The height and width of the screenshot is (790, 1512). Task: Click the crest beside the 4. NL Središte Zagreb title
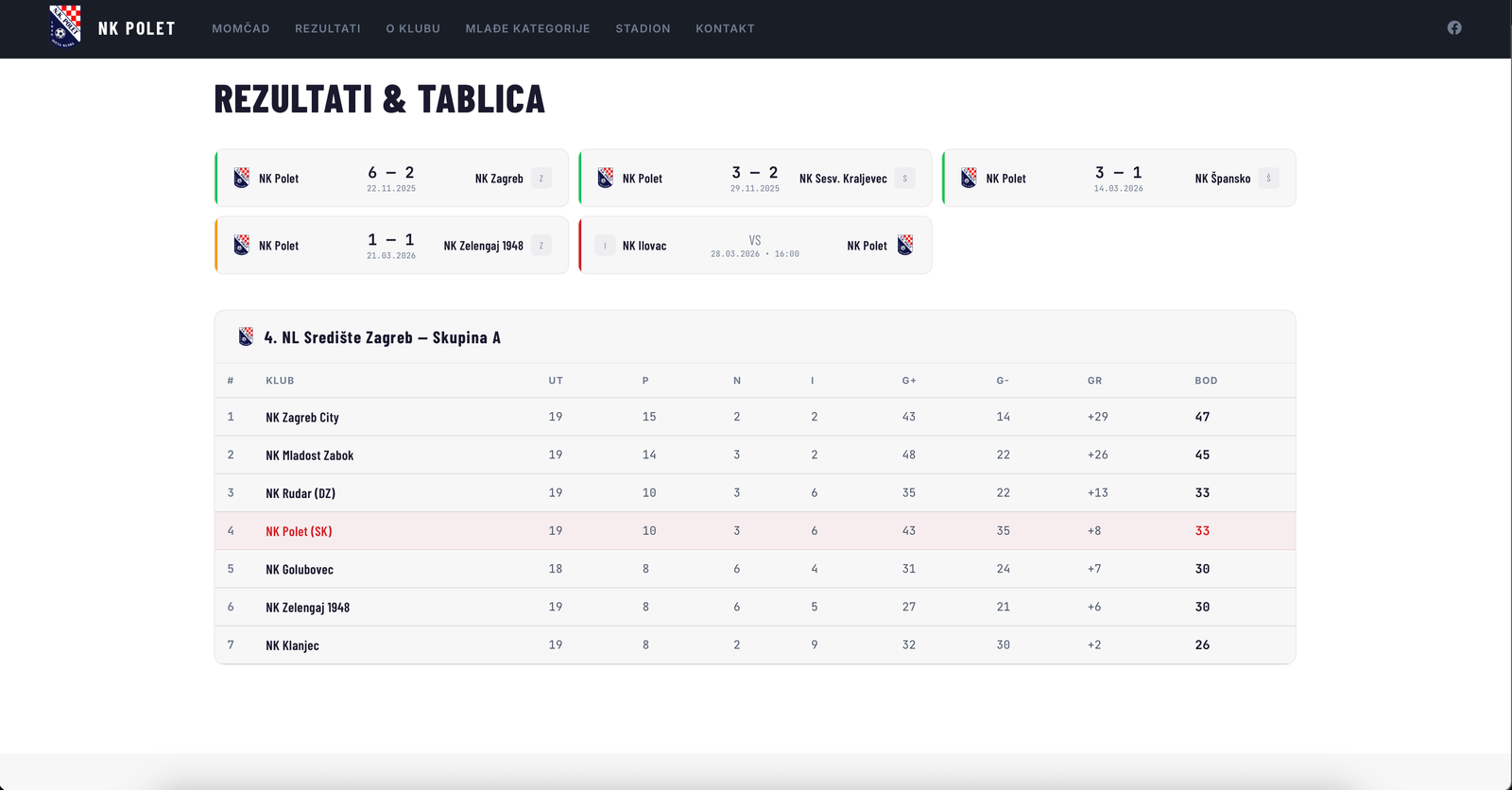(246, 337)
